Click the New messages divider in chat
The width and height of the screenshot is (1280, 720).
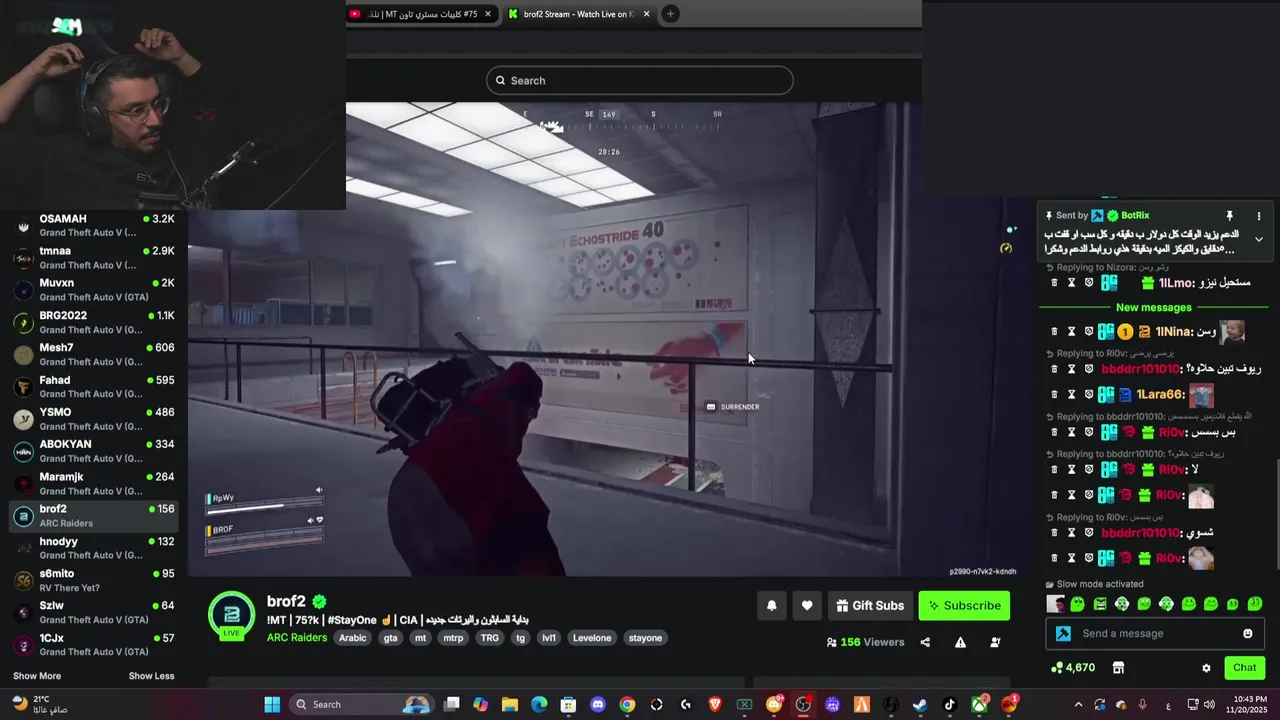pyautogui.click(x=1153, y=308)
